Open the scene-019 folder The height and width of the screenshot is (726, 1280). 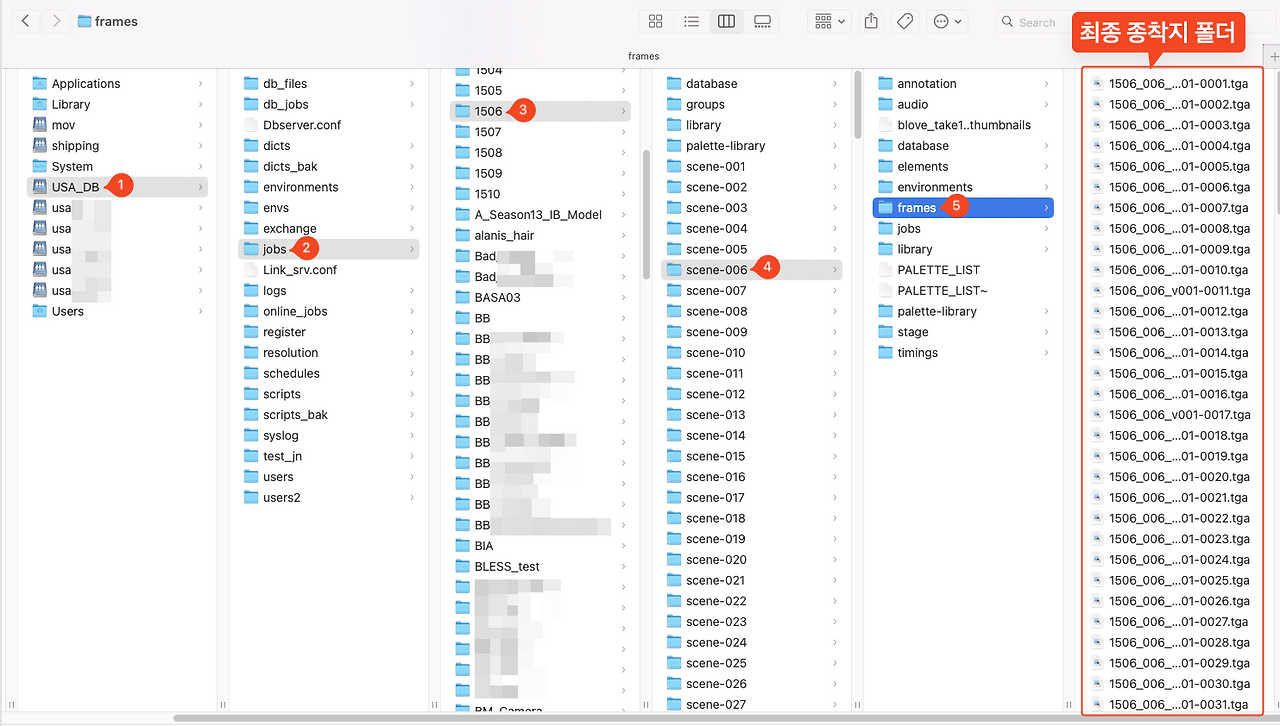751,539
